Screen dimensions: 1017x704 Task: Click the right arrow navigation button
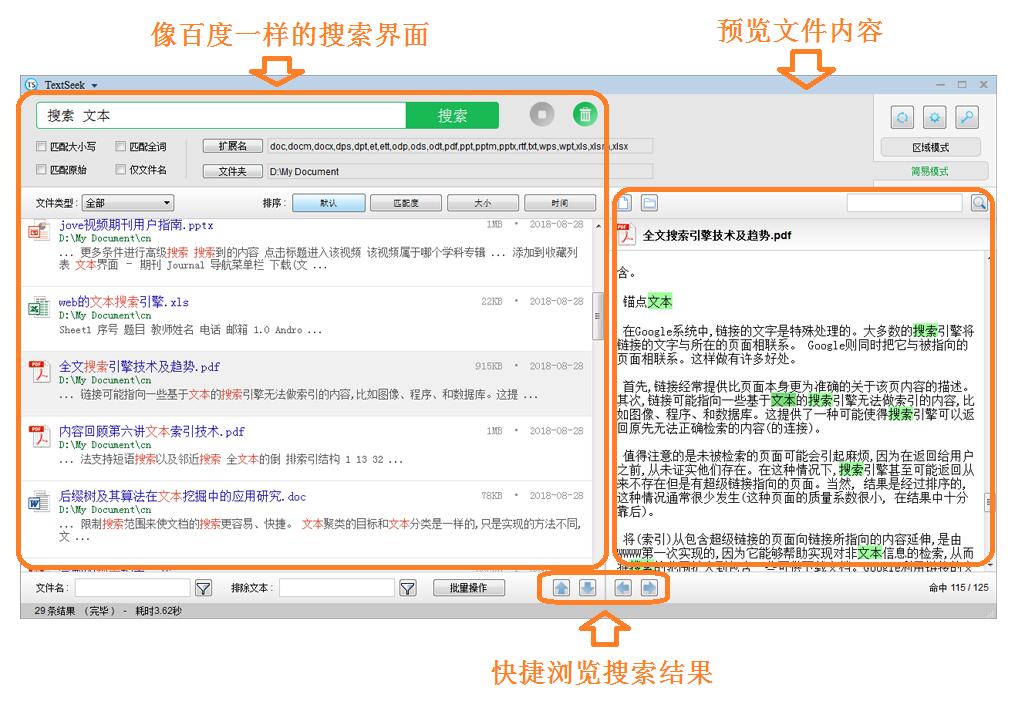[650, 588]
